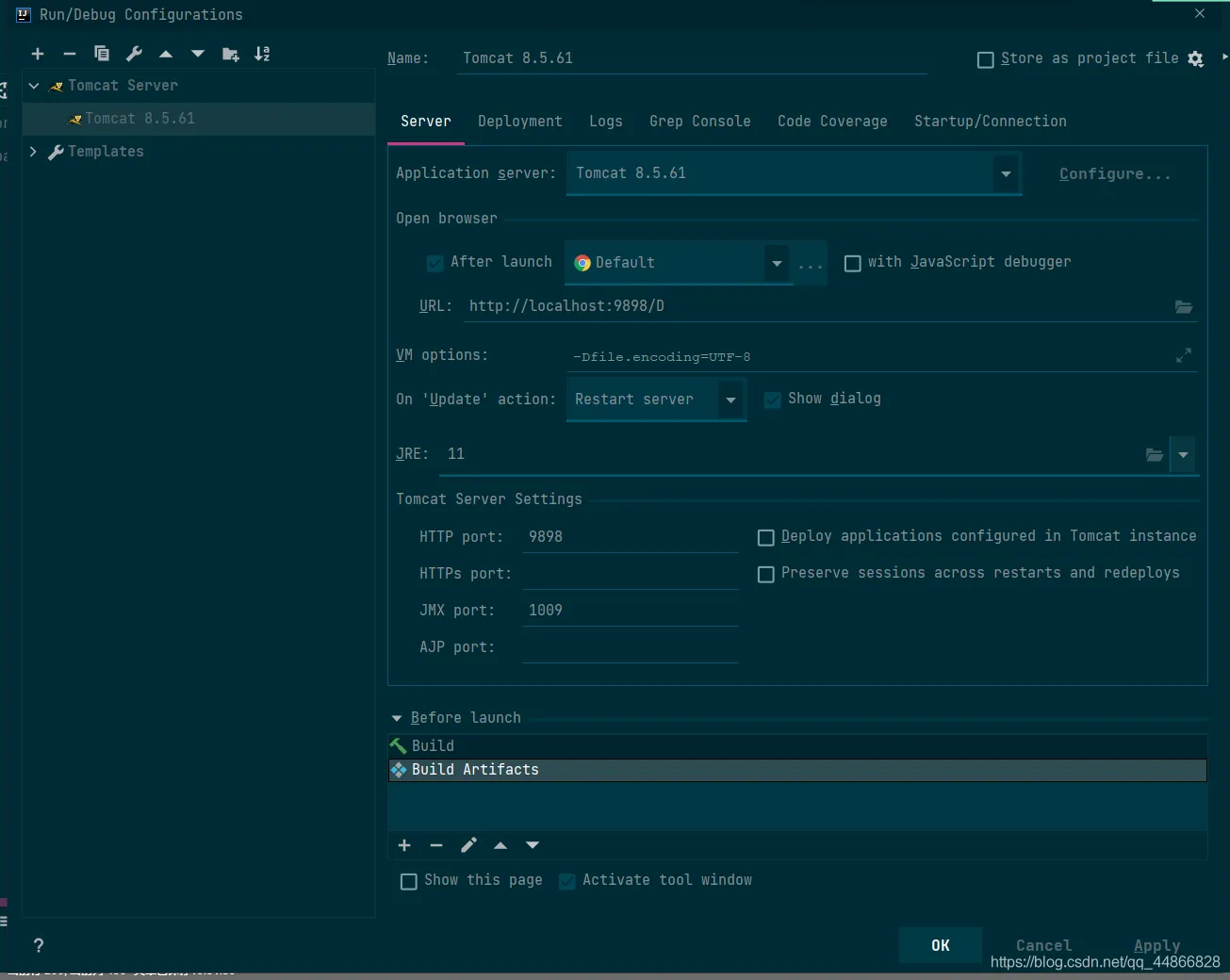Switch to the Server tab
This screenshot has height=980, width=1230.
(426, 122)
